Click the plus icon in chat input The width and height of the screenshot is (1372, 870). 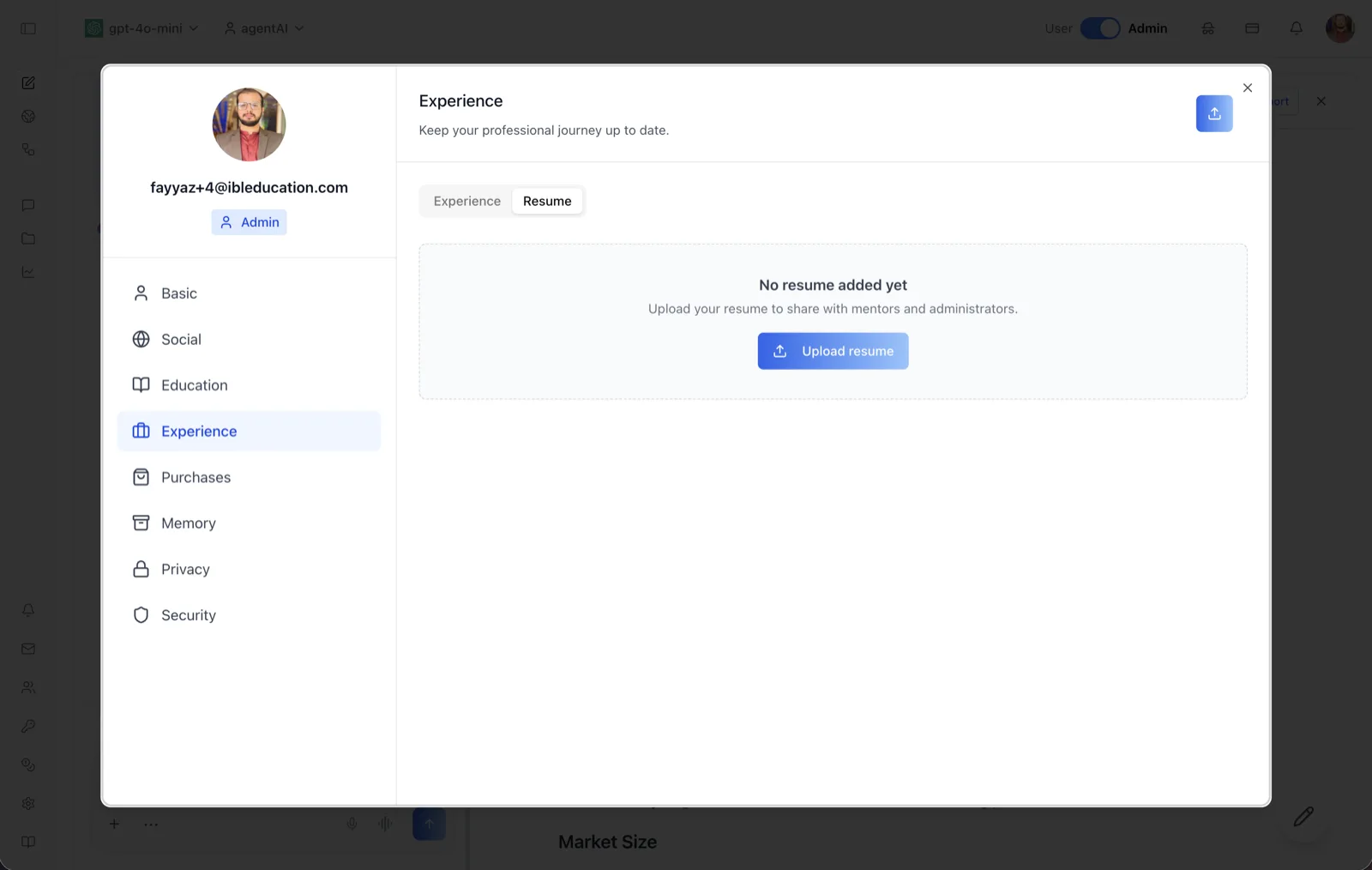tap(114, 824)
